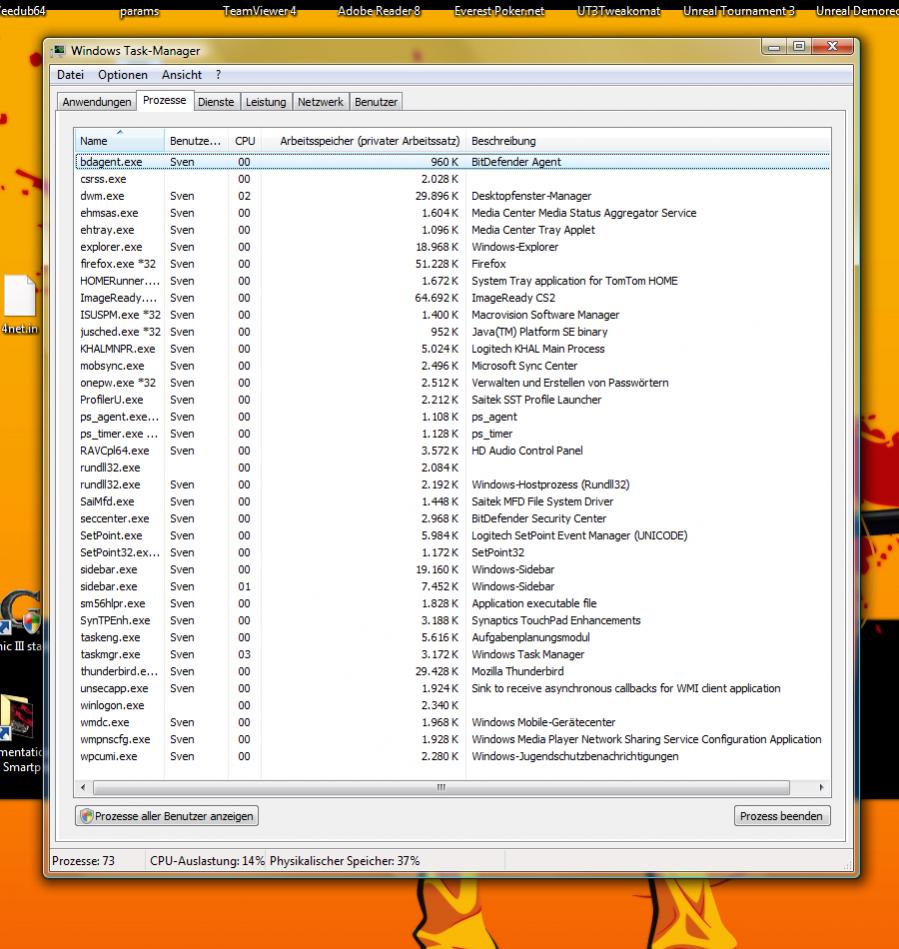Viewport: 899px width, 949px height.
Task: Select the ehmsas.exe process
Action: (452, 212)
